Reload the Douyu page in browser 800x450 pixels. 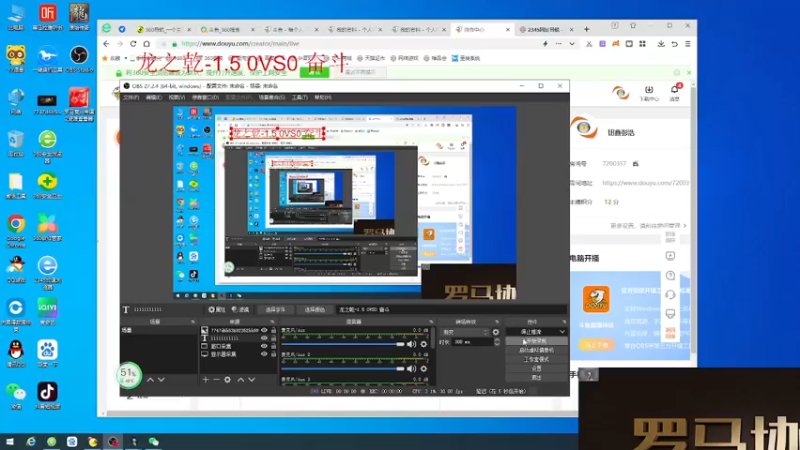(x=133, y=44)
